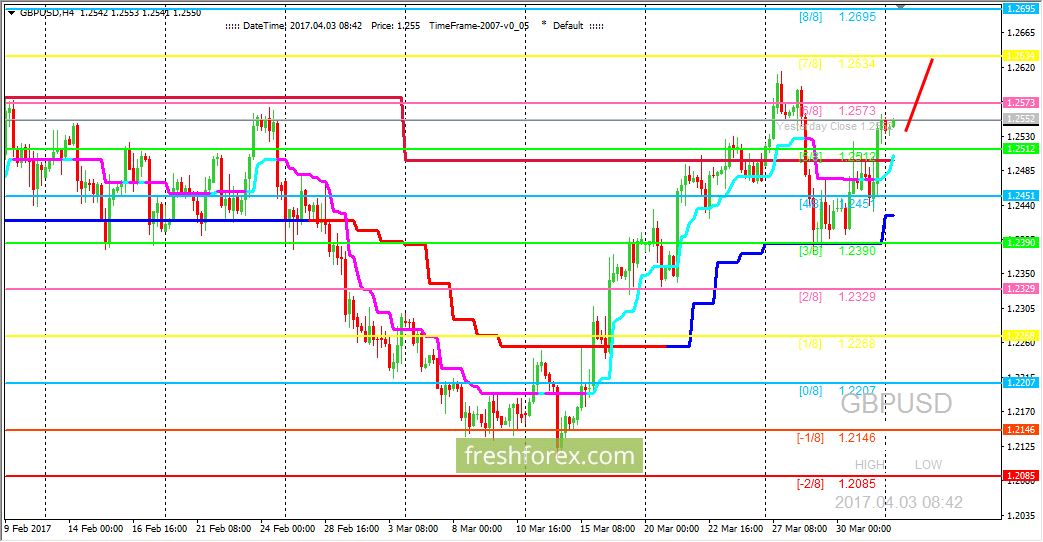Screen dimensions: 1043x542
Task: Click the '15 Mar 08:00' time axis label
Action: tap(607, 529)
